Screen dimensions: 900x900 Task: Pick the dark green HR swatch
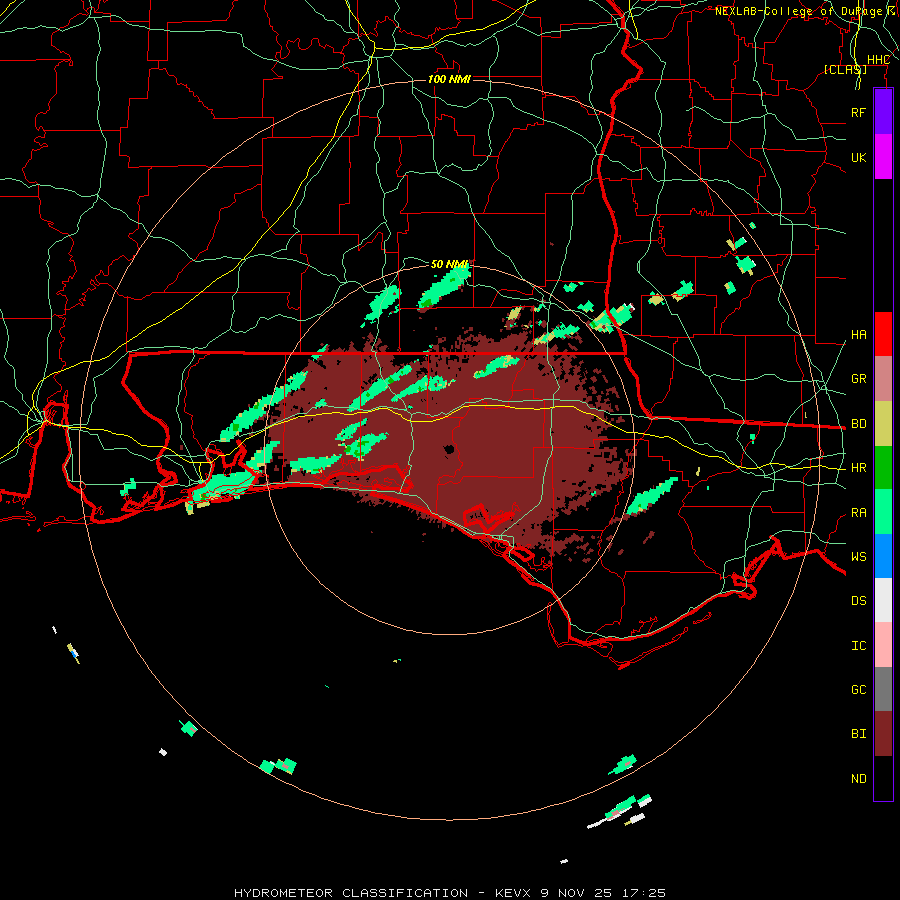(x=883, y=468)
